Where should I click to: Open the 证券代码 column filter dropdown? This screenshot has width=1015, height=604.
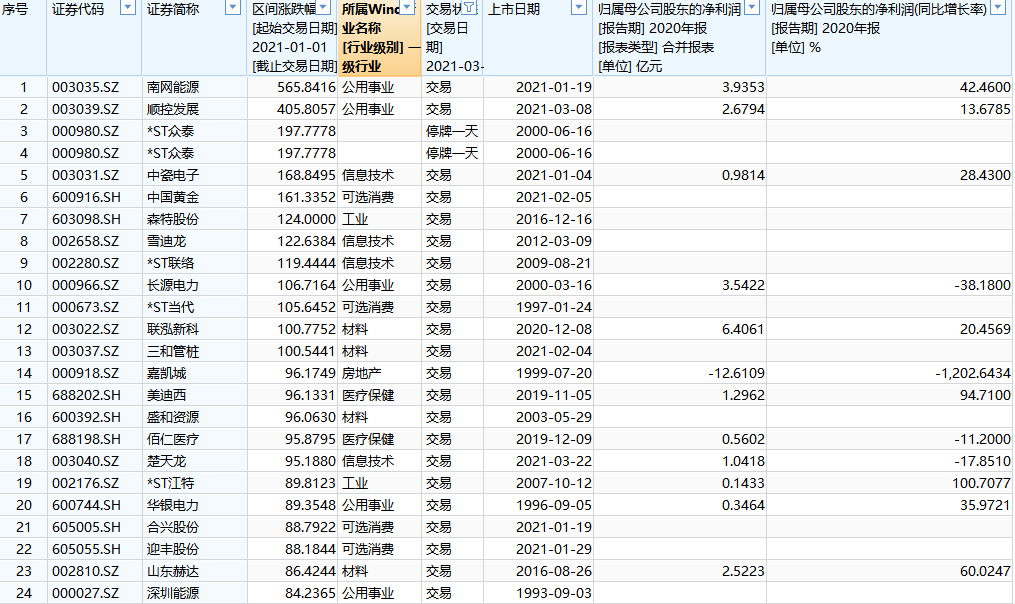point(128,8)
